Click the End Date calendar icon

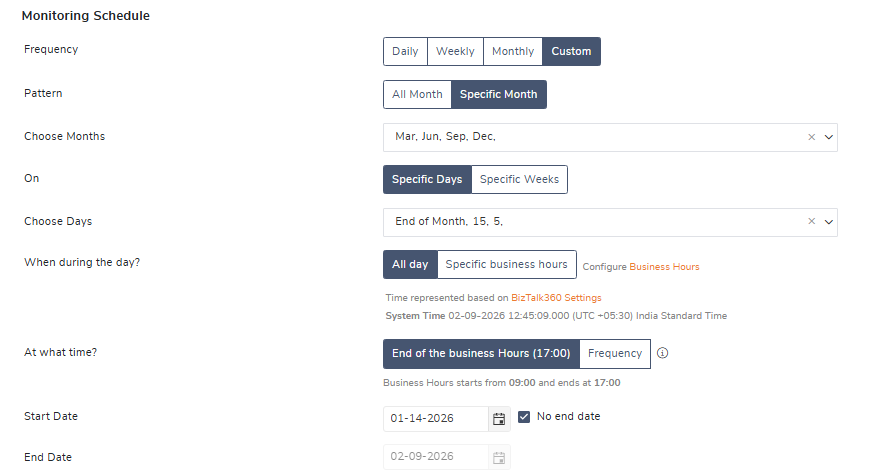pos(499,458)
